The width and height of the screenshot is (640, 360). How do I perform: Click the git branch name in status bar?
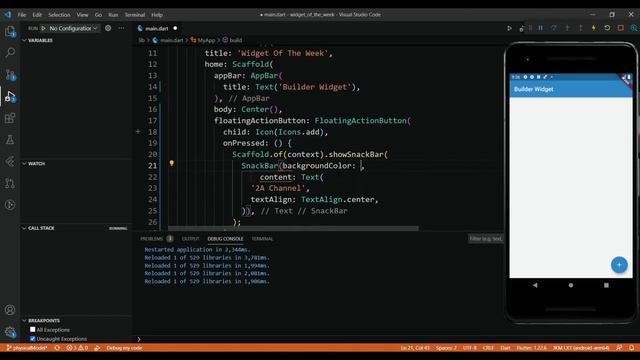[x=27, y=348]
